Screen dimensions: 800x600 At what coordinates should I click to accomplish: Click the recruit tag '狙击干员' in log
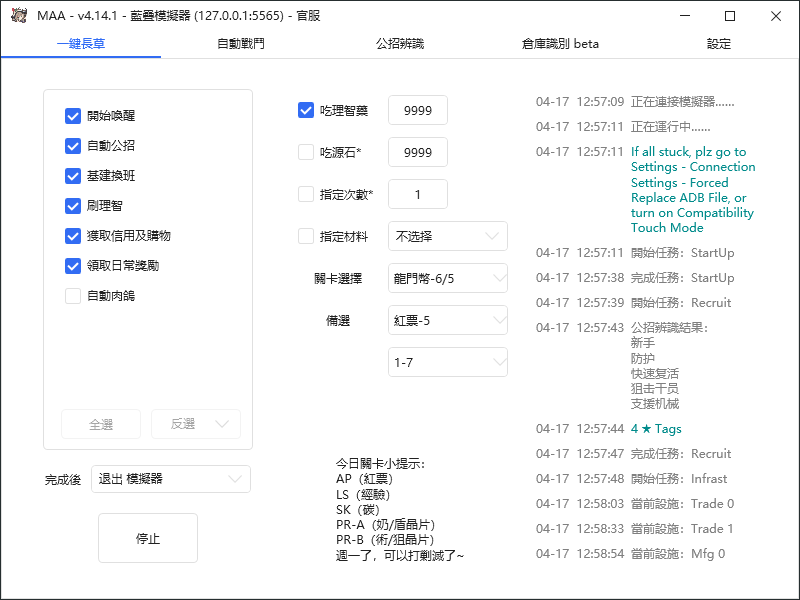(x=655, y=389)
